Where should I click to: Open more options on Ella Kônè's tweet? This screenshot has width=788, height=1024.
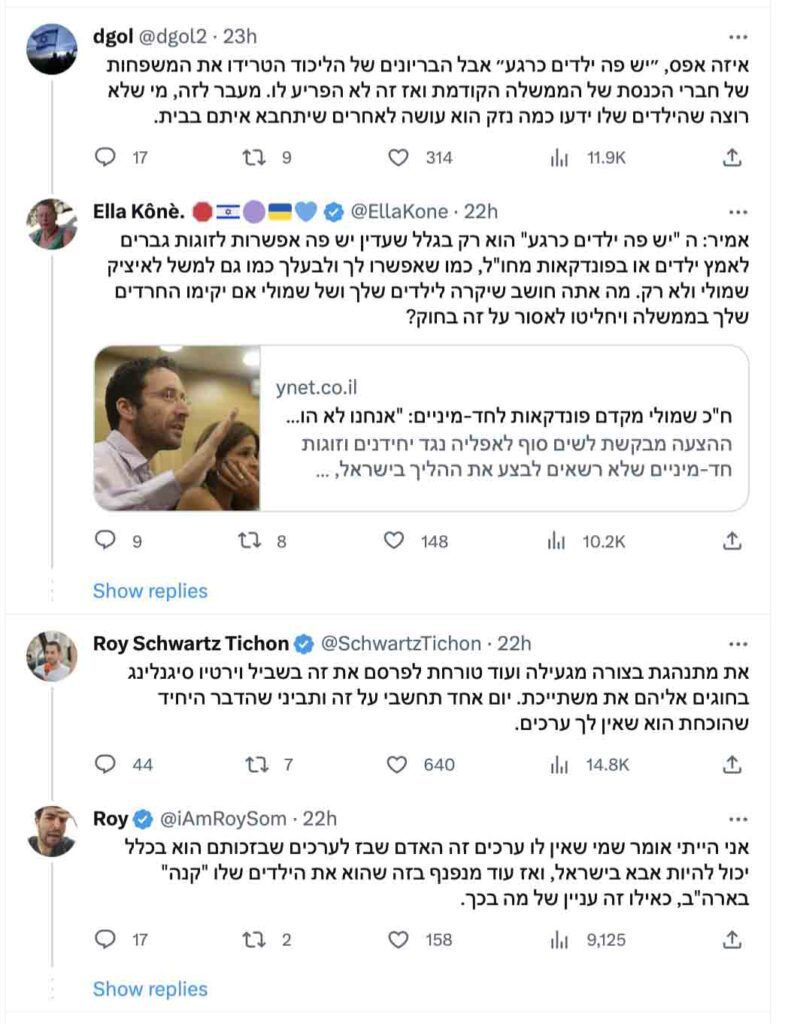pos(738,212)
